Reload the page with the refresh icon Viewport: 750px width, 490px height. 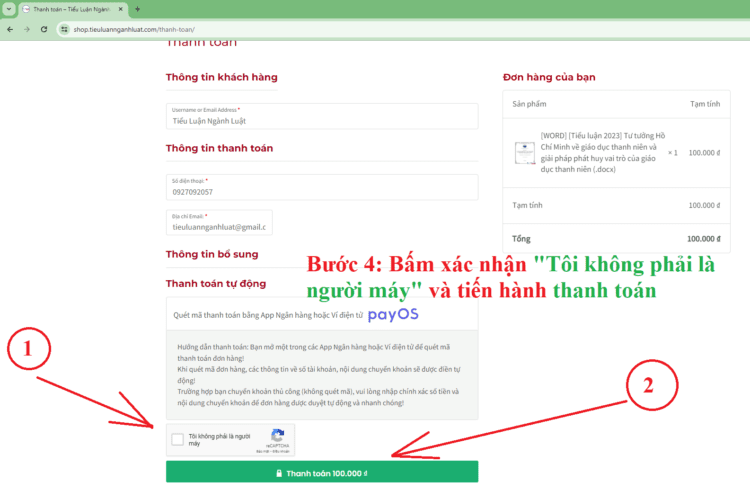click(x=44, y=29)
